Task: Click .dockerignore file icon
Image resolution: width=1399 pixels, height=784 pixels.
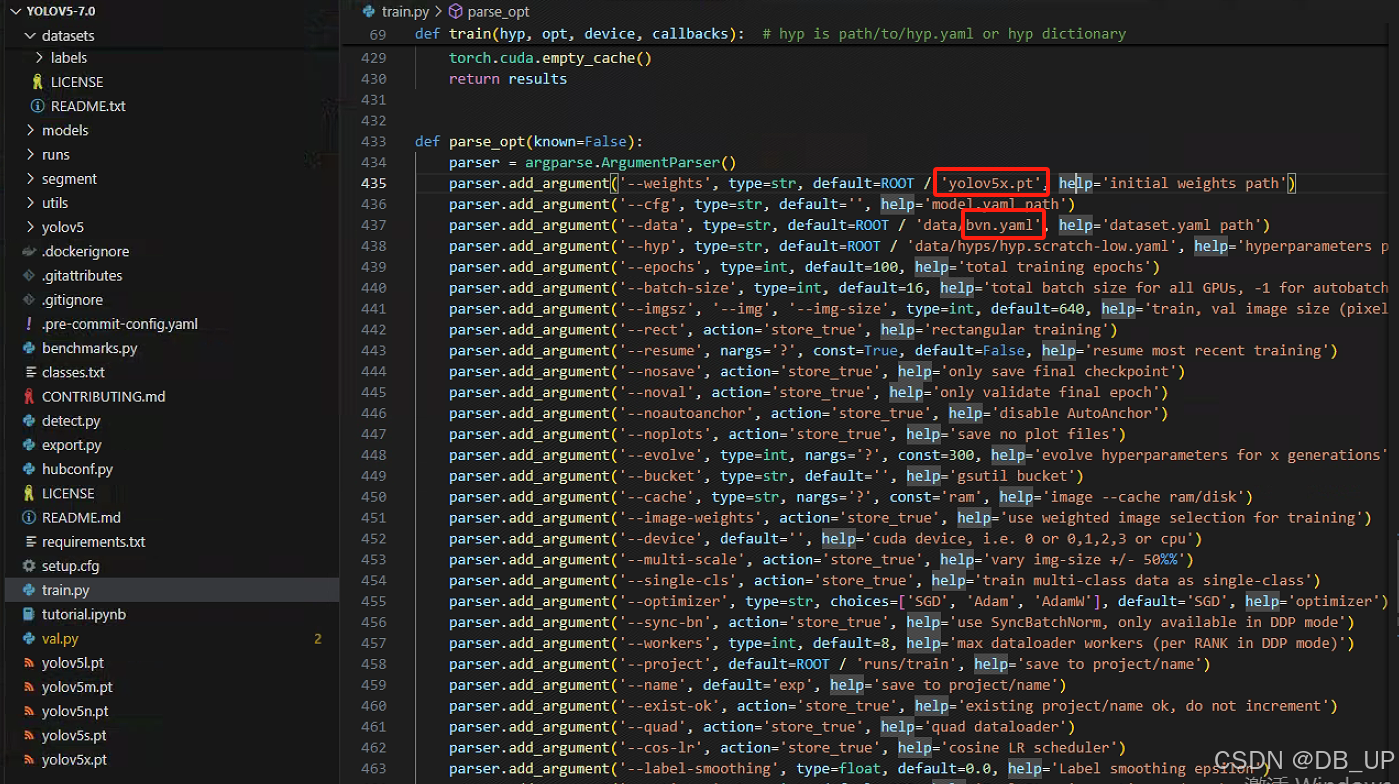Action: coord(29,251)
